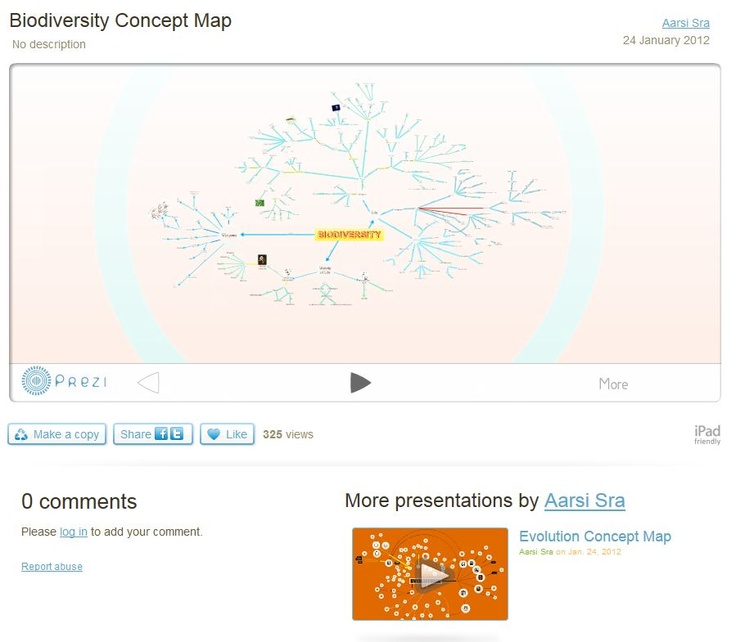Click the BIODIVERSITY node in the concept map

[x=349, y=234]
